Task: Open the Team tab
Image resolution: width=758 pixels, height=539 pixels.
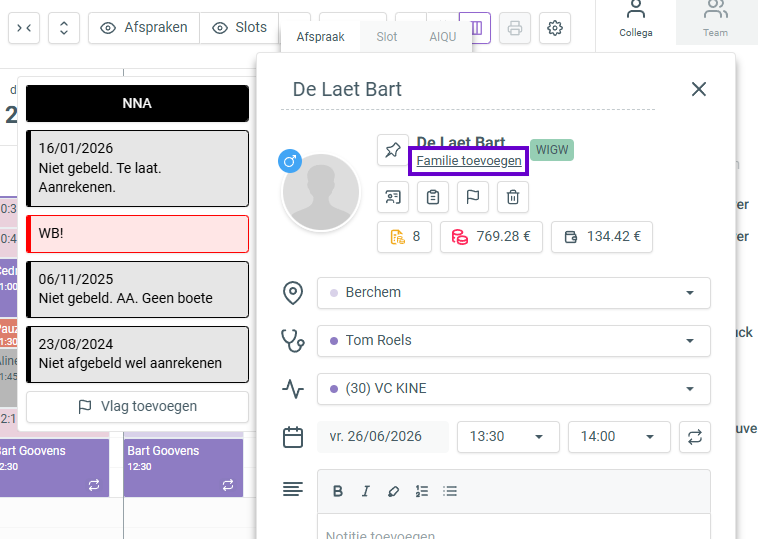Action: point(715,22)
